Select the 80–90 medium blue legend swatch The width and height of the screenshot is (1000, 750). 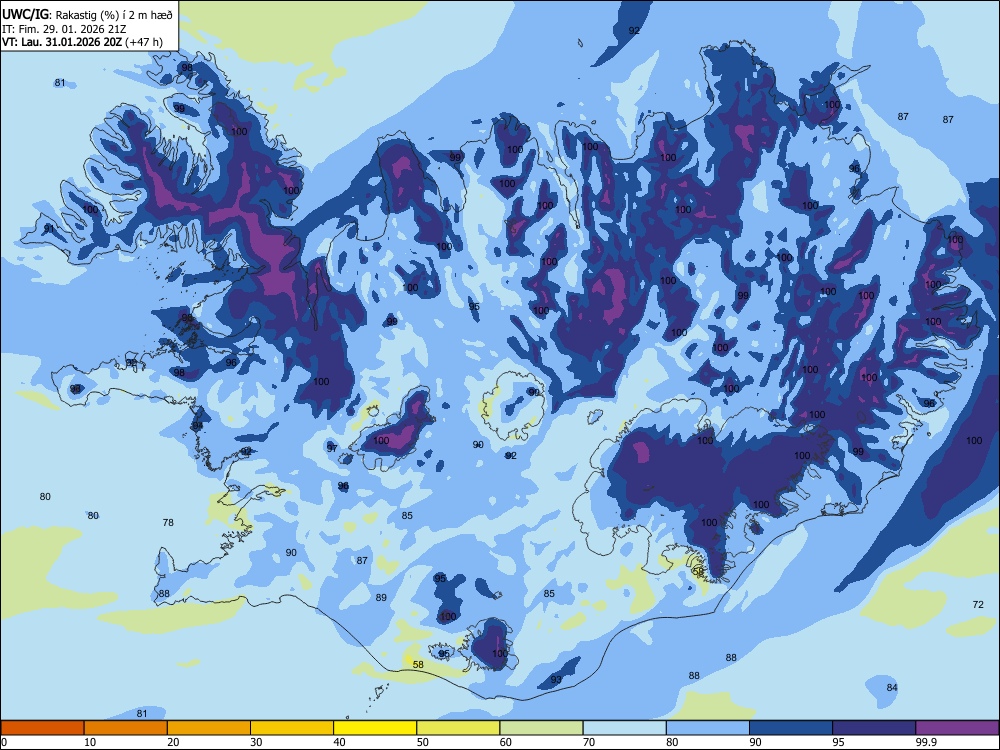tap(708, 728)
